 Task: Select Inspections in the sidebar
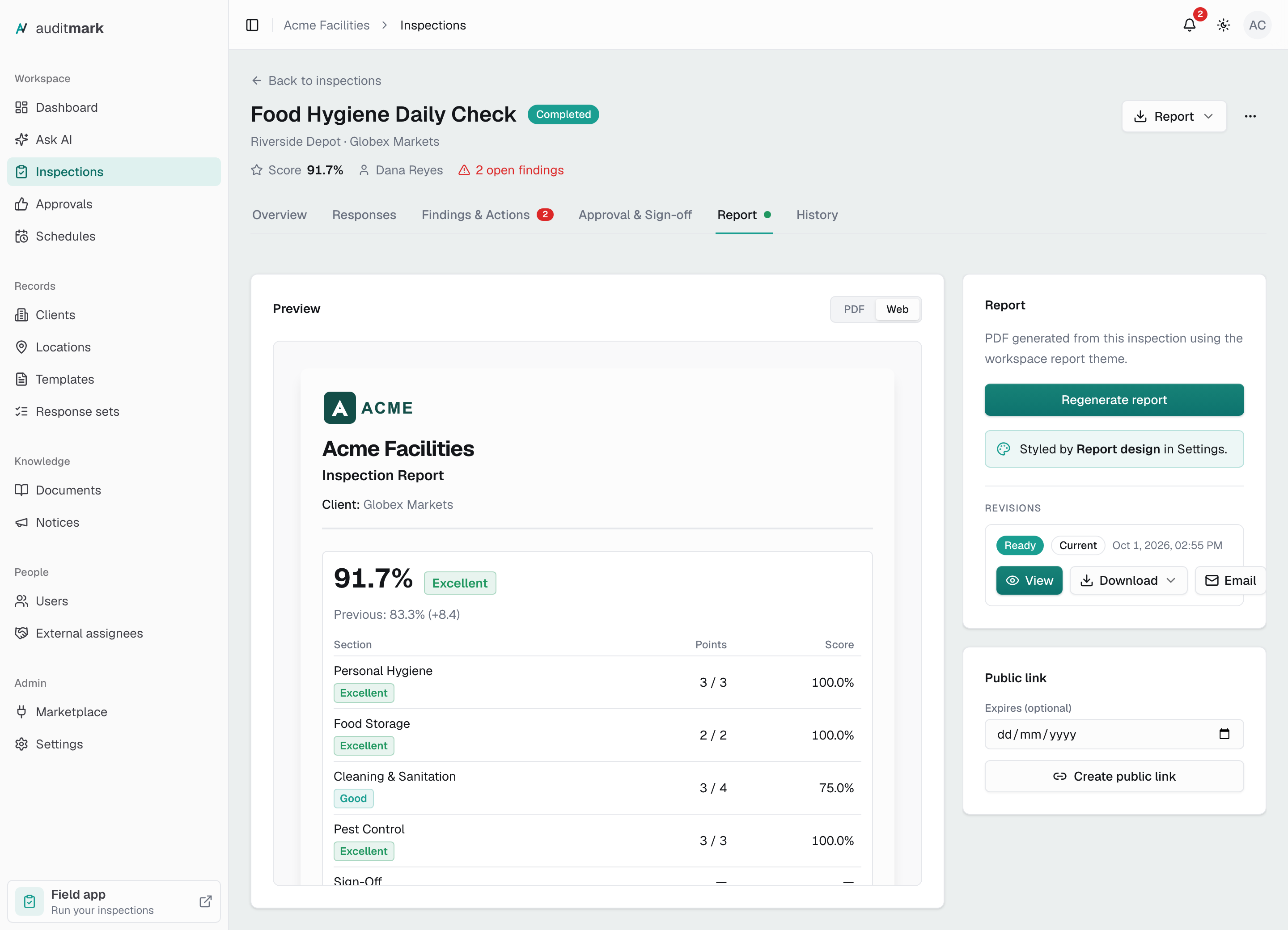[x=114, y=171]
